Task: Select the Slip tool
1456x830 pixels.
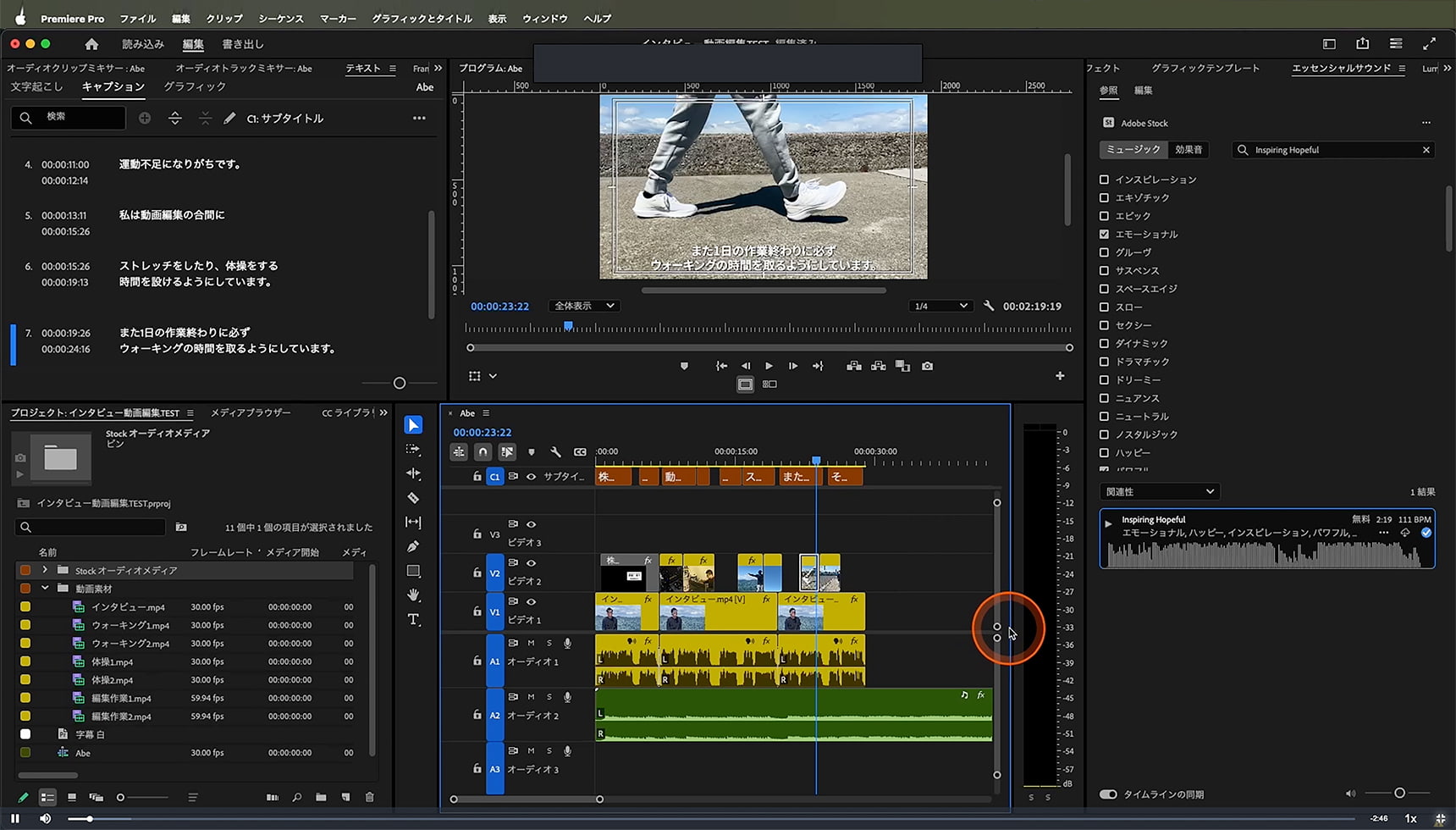Action: coord(413,523)
